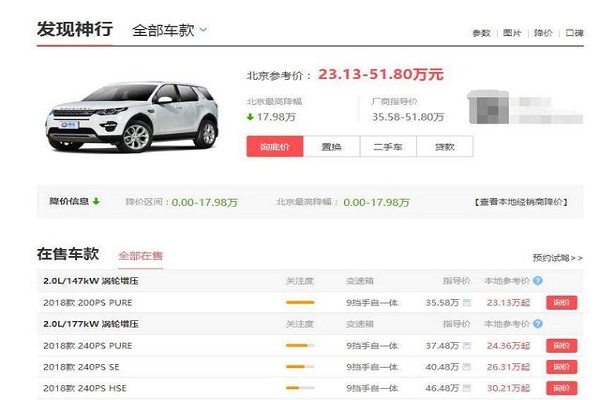Viewport: 600px width, 400px height.
Task: Click attention bar for 240PS PURE
Action: point(300,345)
